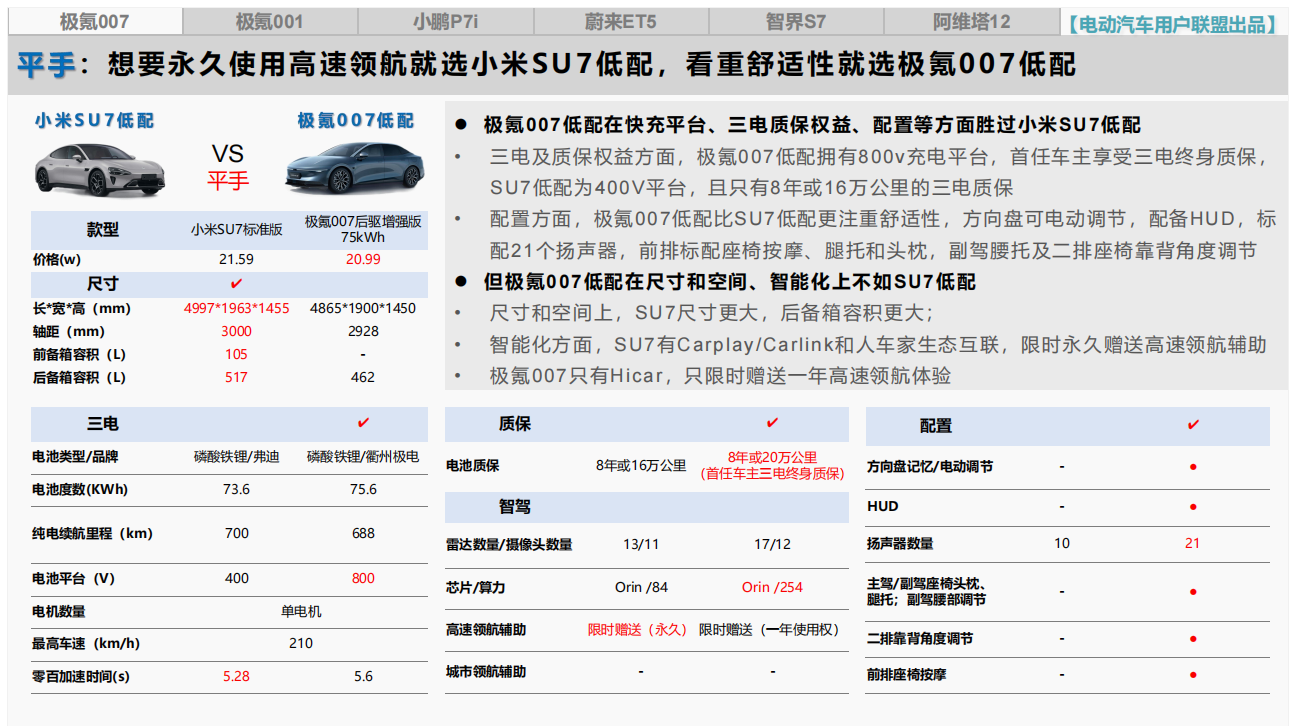Click the red price value 20.99
Viewport: 1309px width, 726px height.
tap(363, 259)
